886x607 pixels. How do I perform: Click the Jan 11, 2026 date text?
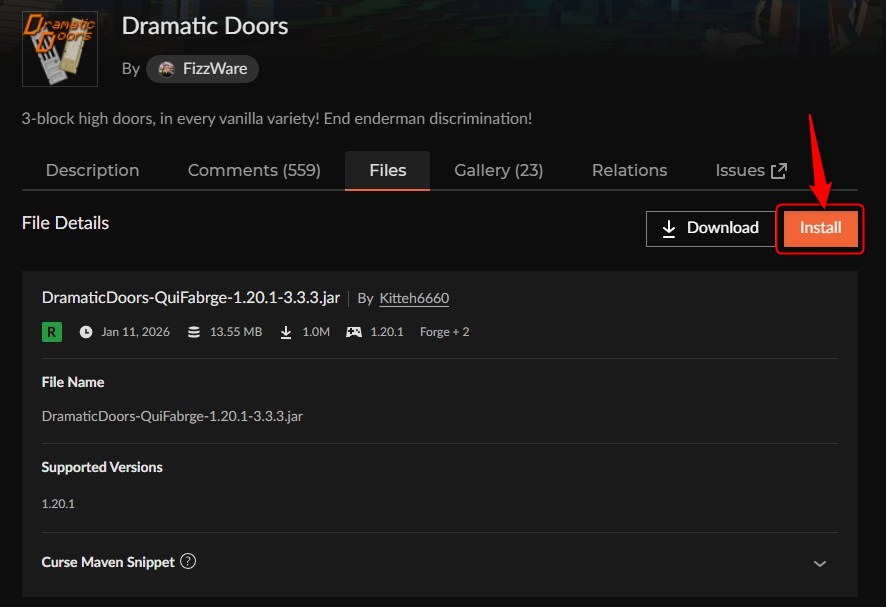coord(135,332)
